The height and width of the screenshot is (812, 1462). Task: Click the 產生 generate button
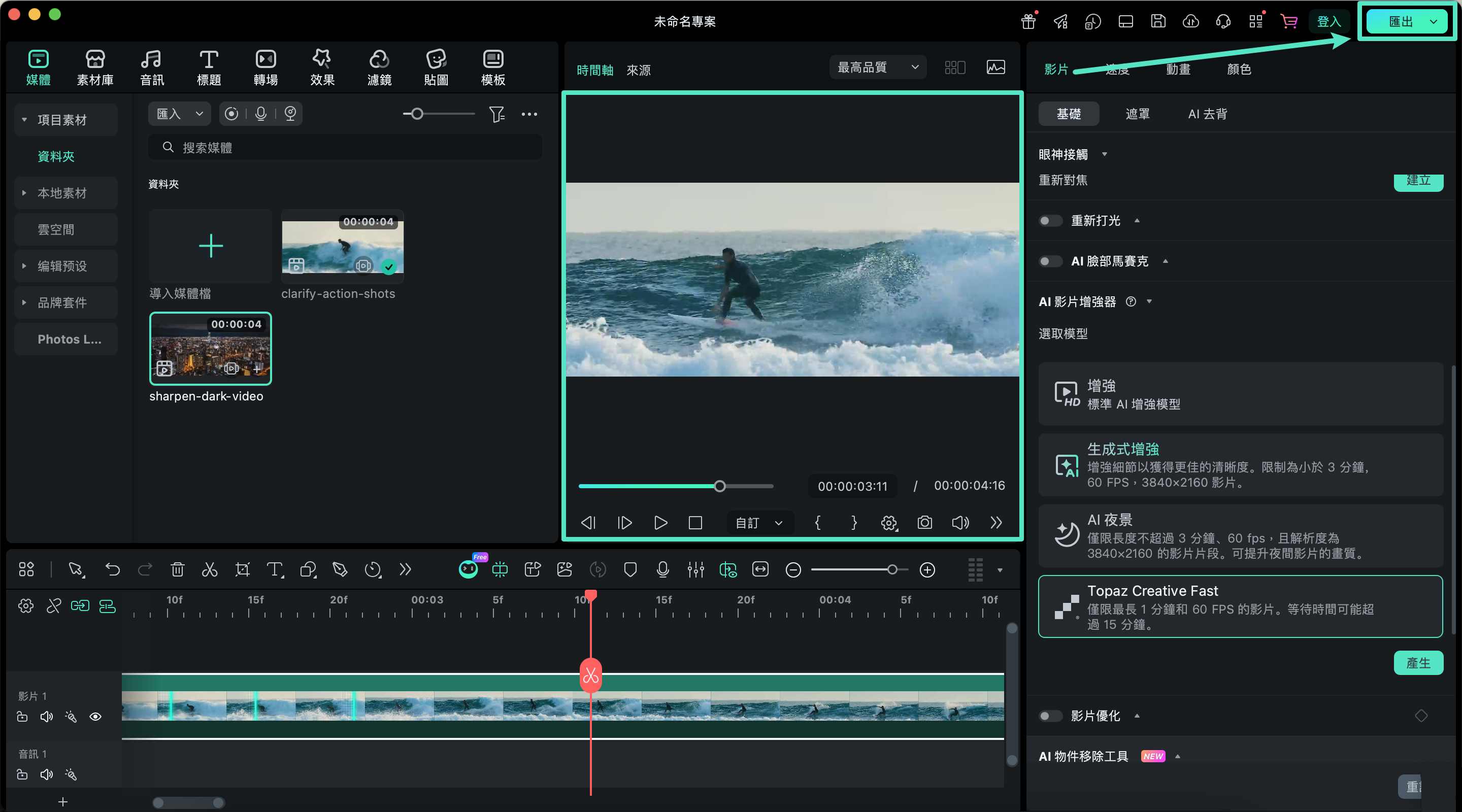click(x=1418, y=662)
